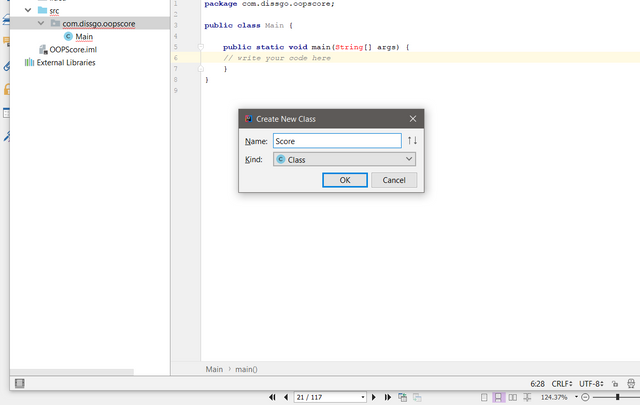This screenshot has height=405, width=640.
Task: Click Main in the editor breadcrumb
Action: (x=214, y=369)
